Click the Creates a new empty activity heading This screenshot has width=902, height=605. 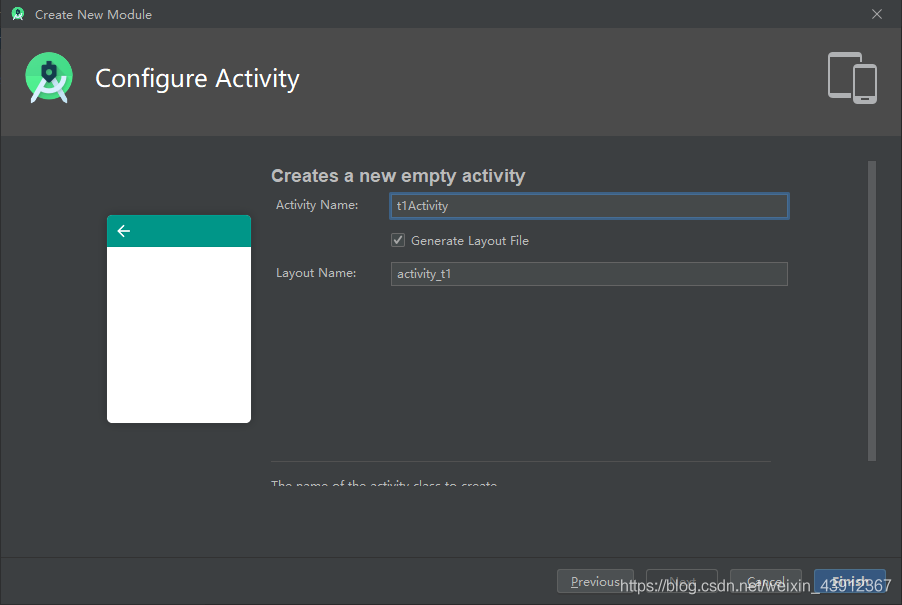click(x=398, y=176)
